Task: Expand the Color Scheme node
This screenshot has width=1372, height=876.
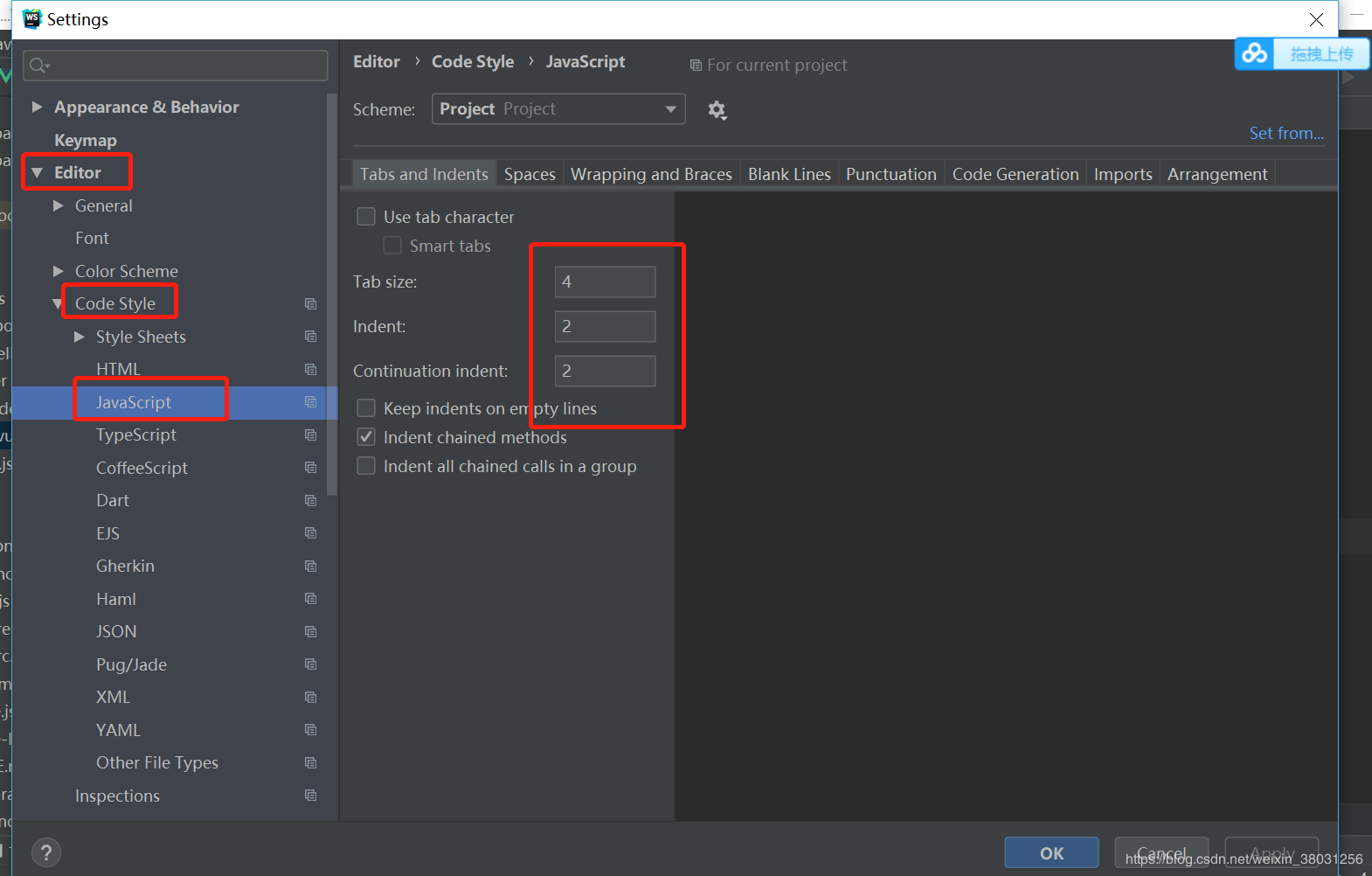Action: 59,271
